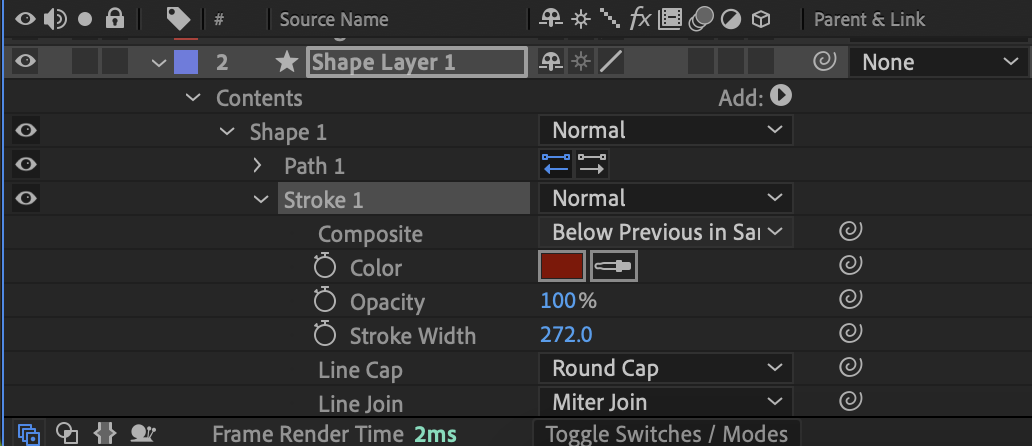This screenshot has width=1032, height=446.
Task: Toggle the Render Time snail pane icon
Action: [142, 433]
